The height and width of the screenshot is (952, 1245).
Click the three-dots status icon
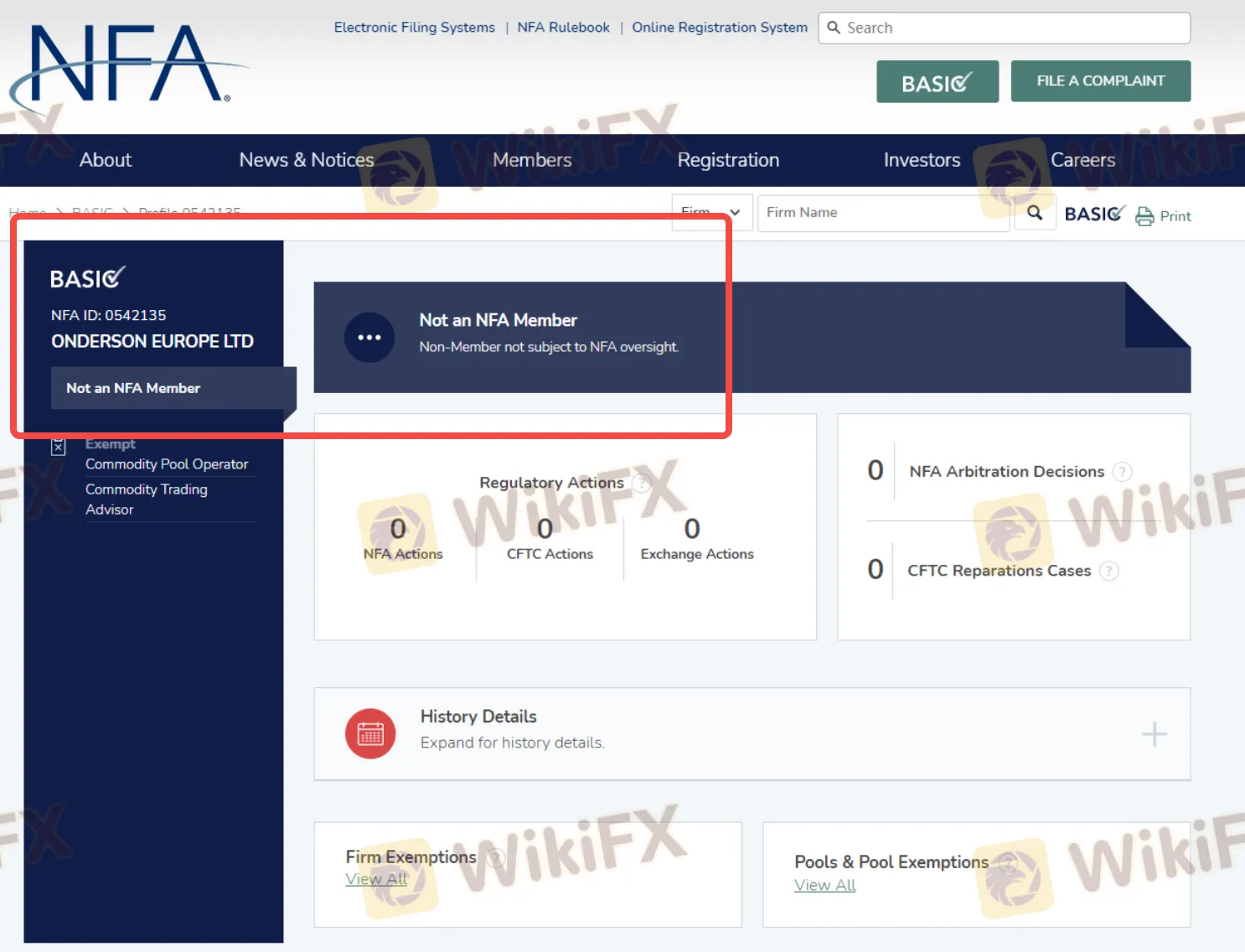369,338
